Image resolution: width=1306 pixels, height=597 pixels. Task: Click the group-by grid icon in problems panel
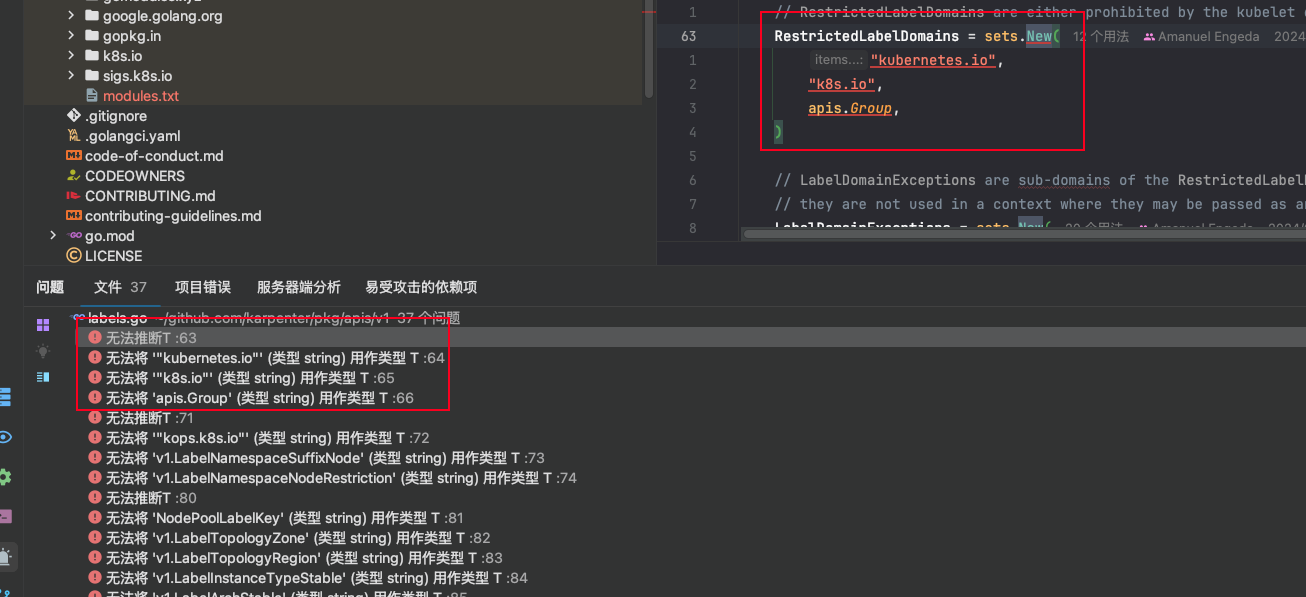pos(43,325)
